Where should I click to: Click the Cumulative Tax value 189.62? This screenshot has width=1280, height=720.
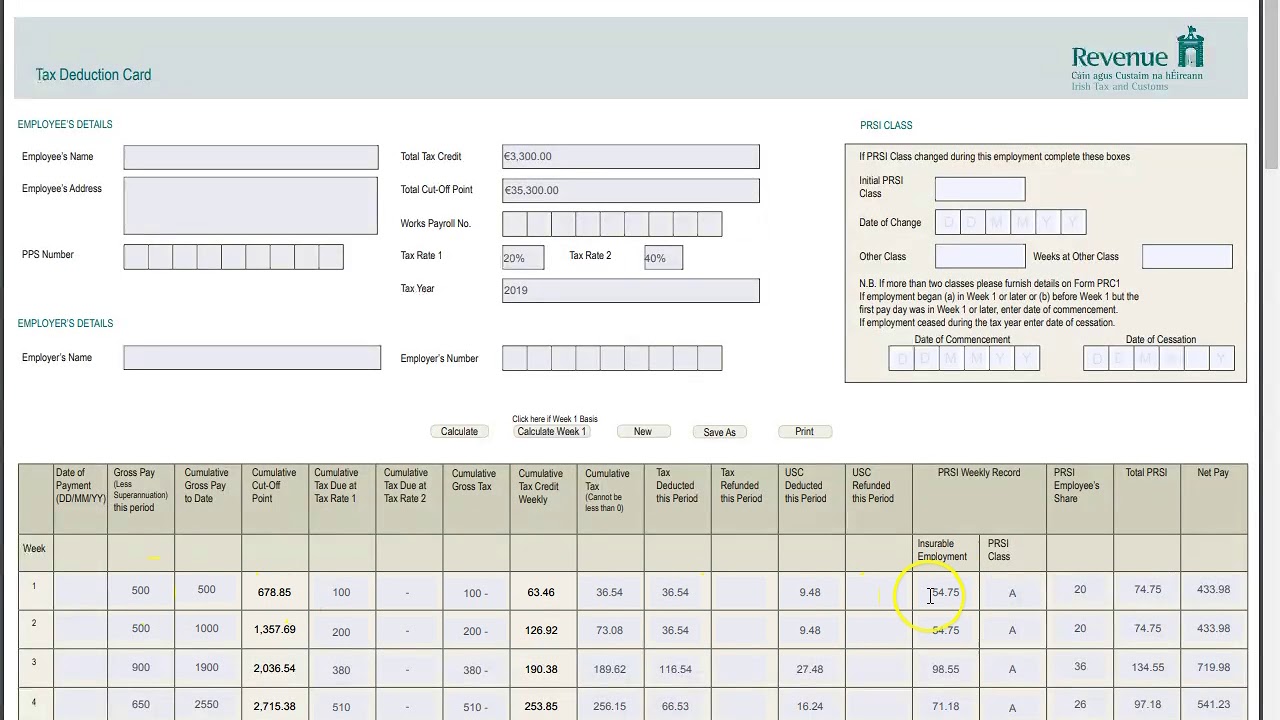click(x=609, y=669)
